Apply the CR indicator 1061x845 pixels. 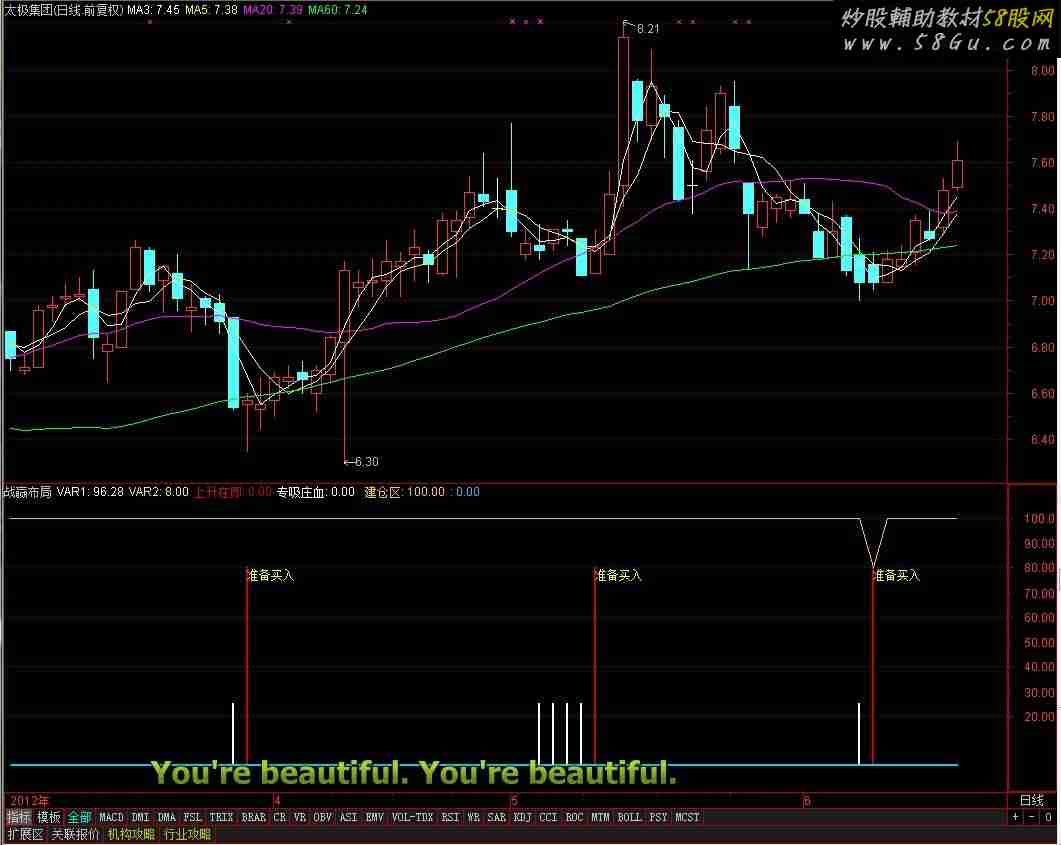pyautogui.click(x=279, y=817)
